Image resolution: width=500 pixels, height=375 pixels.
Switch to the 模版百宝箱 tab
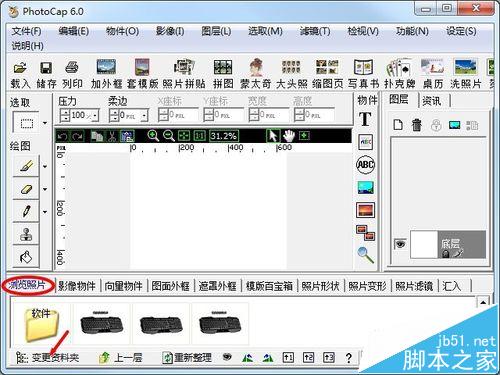(x=269, y=286)
